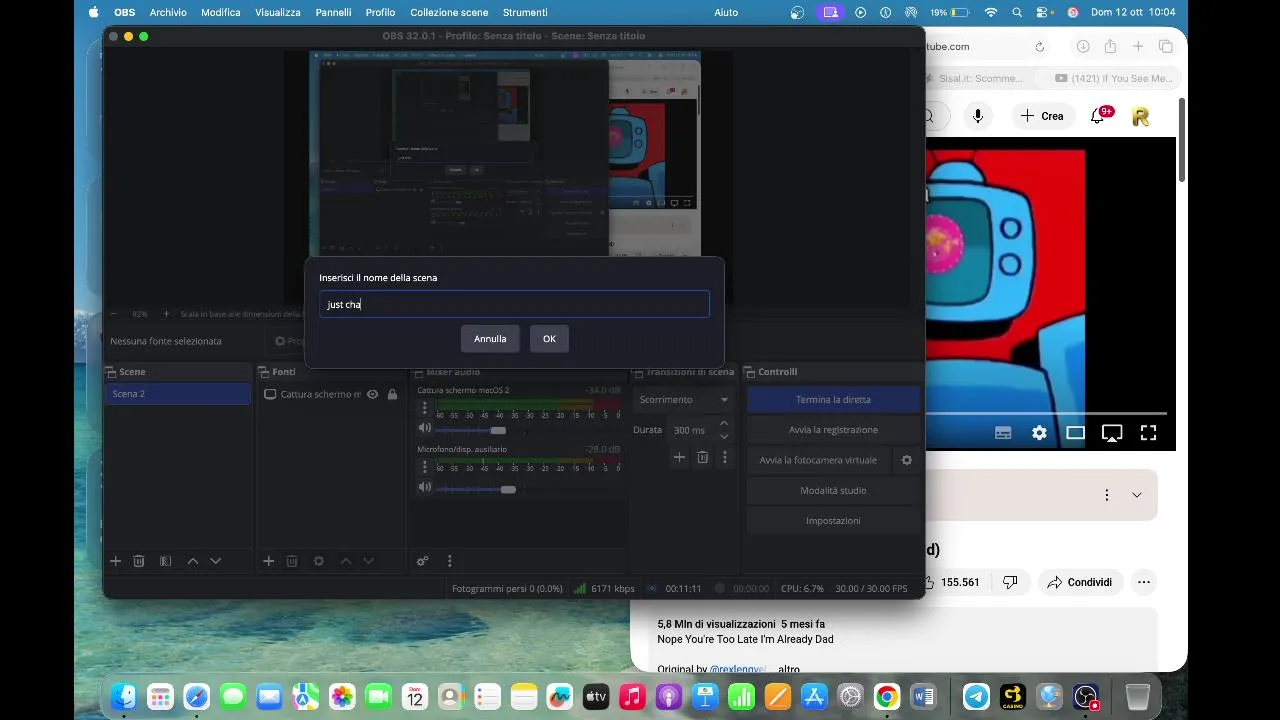Open Strumenti menu
Image resolution: width=1280 pixels, height=720 pixels.
[525, 12]
